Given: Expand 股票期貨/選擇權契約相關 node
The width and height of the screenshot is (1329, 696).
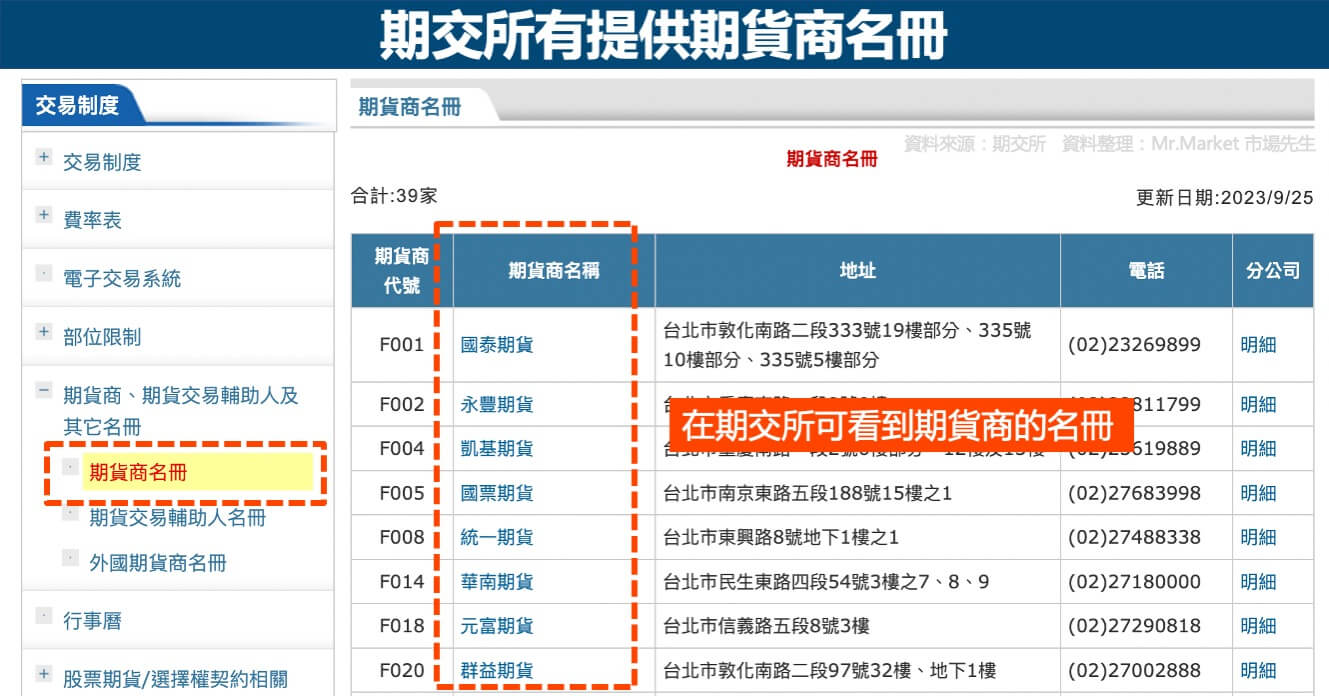Looking at the screenshot, I should point(43,674).
